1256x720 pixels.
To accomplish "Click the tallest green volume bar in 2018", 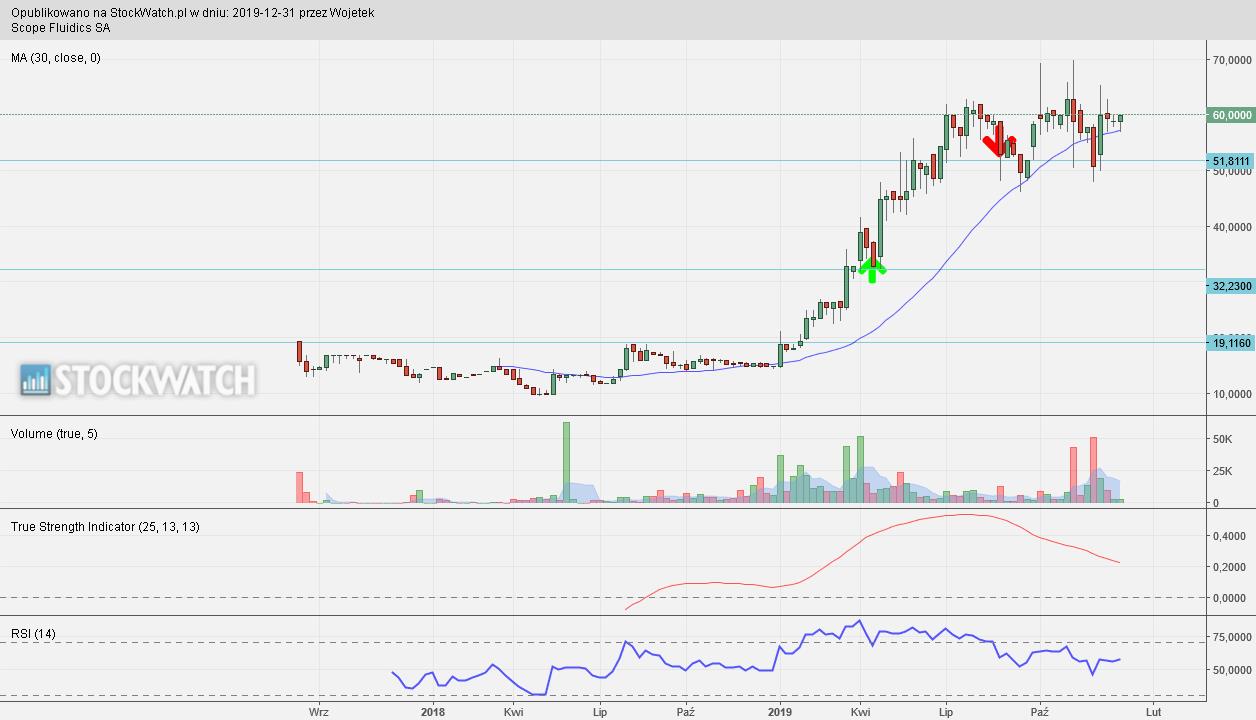I will (x=566, y=462).
